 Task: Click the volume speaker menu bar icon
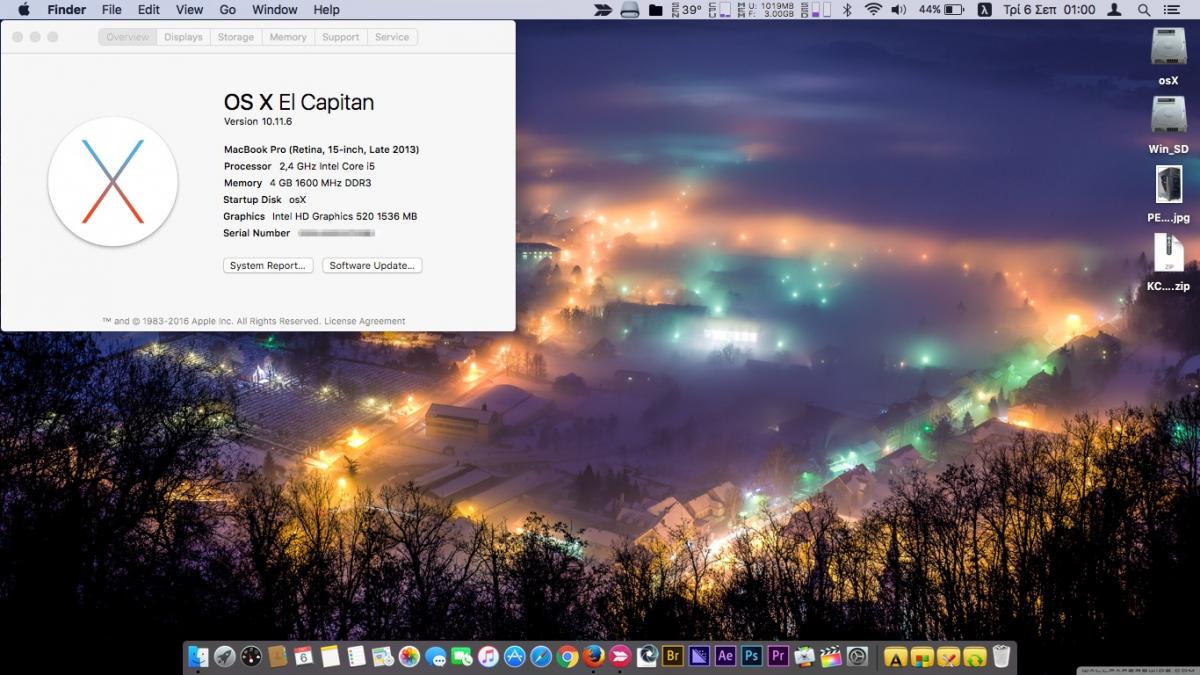[x=899, y=10]
